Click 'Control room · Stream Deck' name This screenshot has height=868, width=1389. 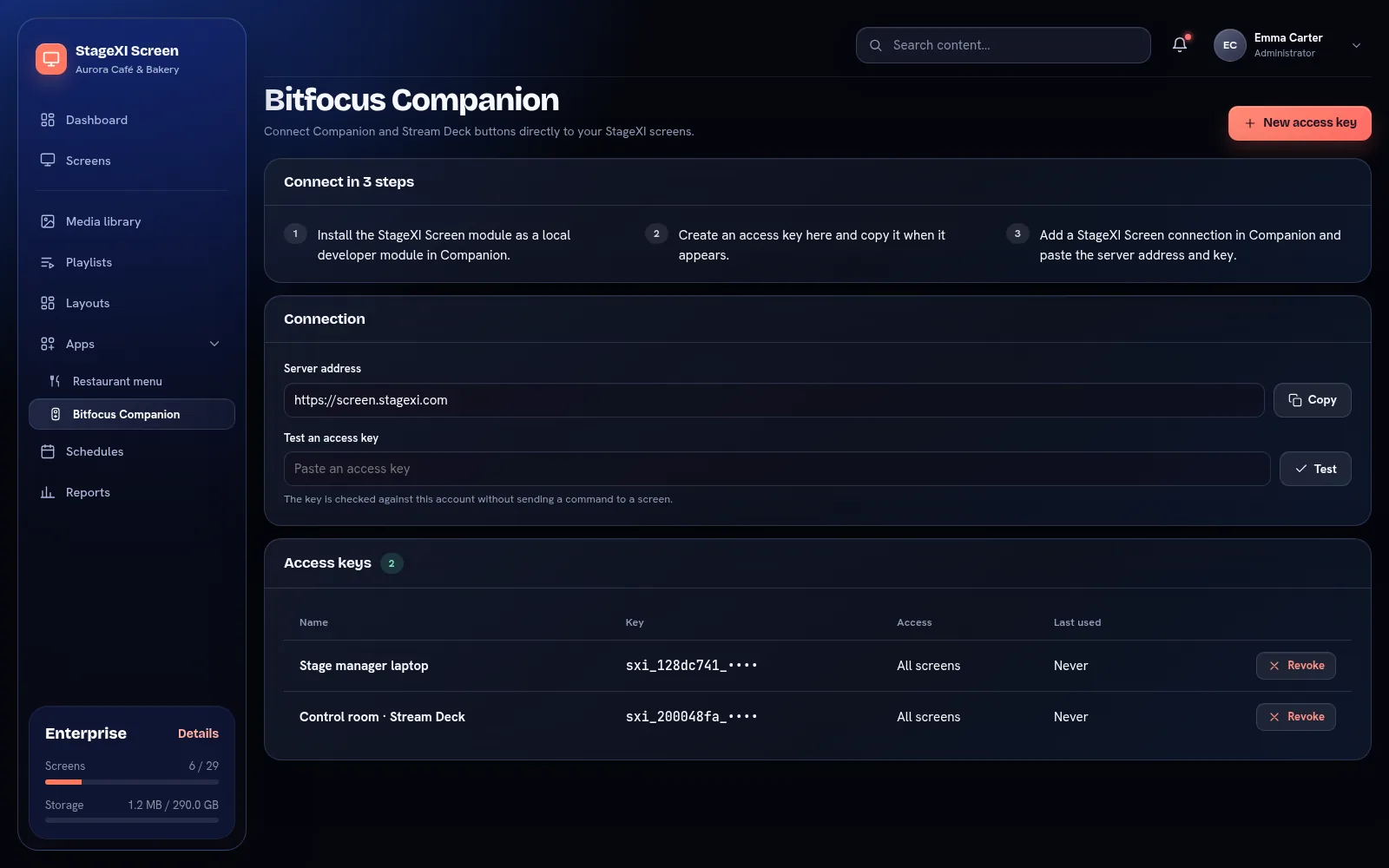[x=382, y=717]
